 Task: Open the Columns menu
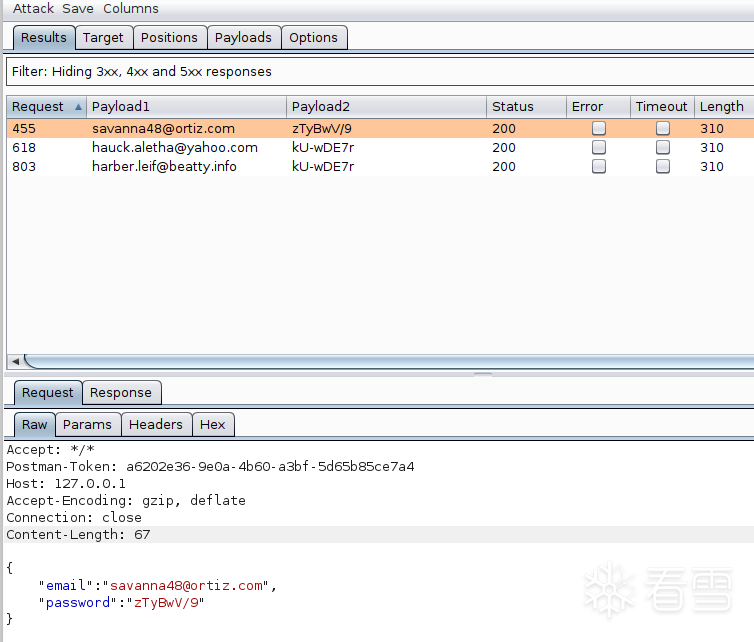131,8
